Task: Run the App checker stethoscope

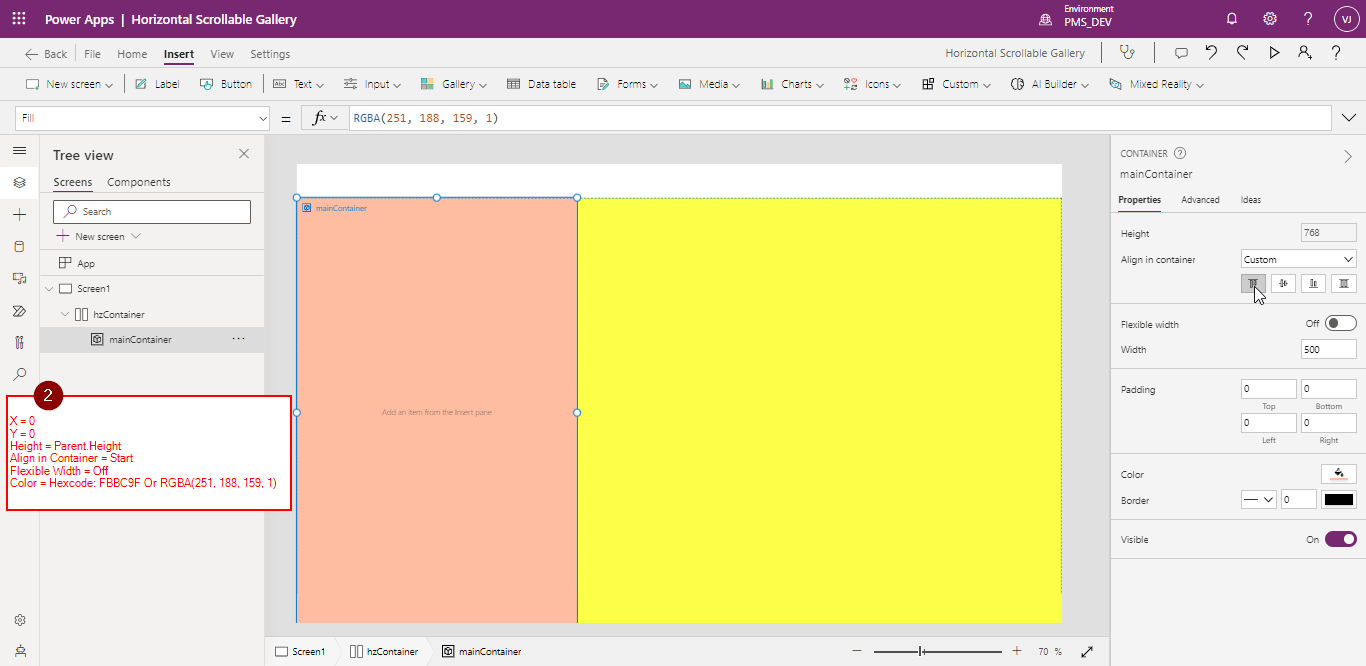Action: [x=1127, y=53]
